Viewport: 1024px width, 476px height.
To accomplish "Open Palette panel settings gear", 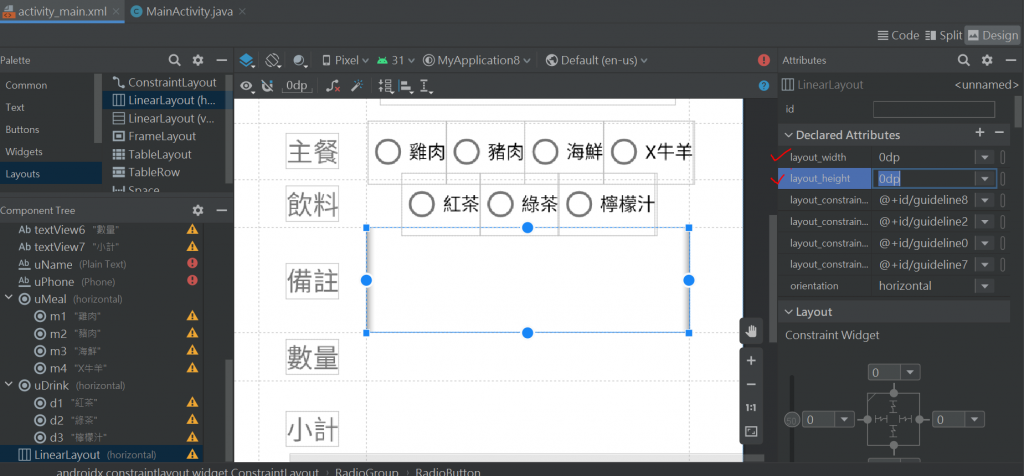I will 198,60.
